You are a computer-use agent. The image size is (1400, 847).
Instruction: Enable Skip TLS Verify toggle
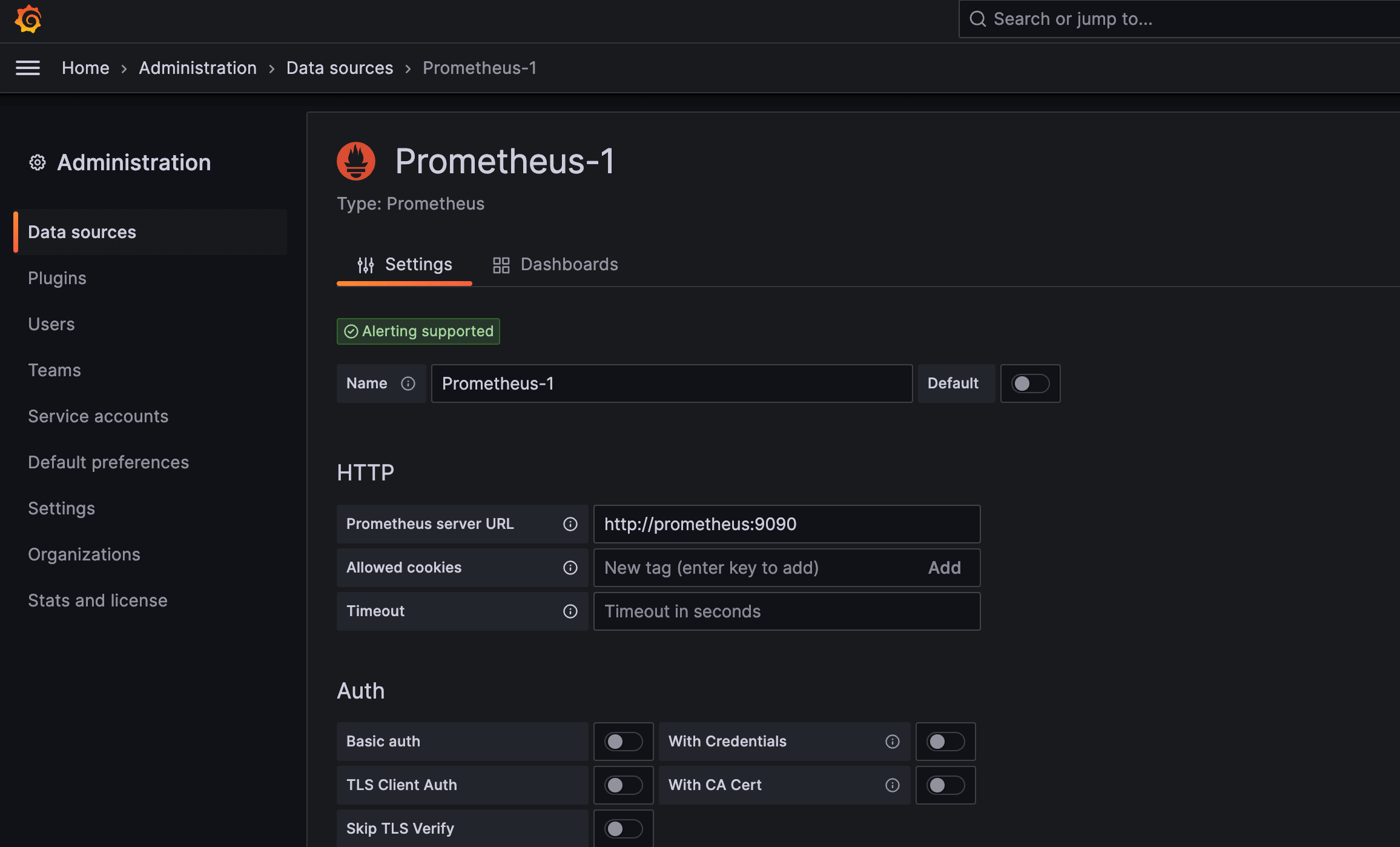pyautogui.click(x=623, y=829)
